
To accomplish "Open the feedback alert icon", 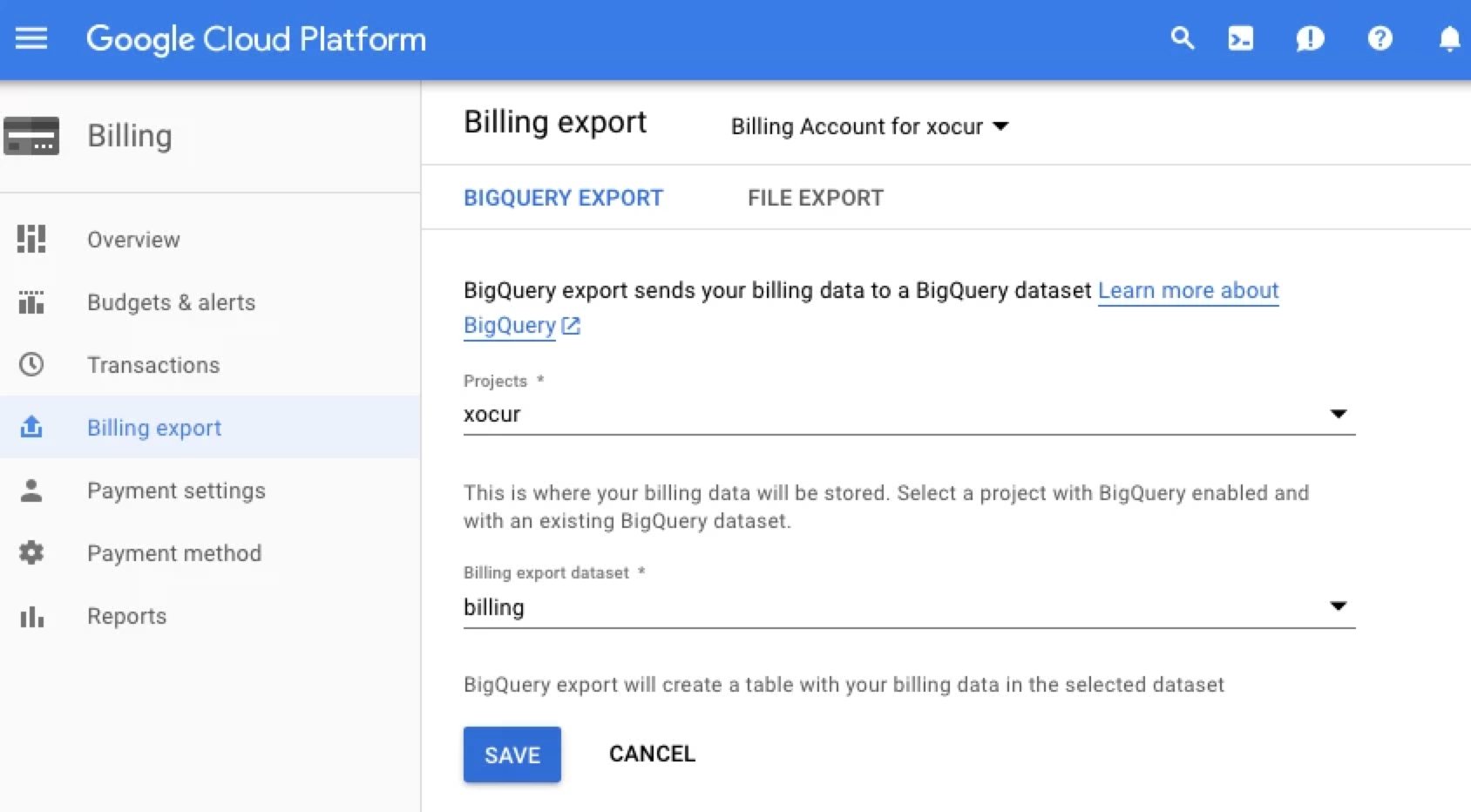I will click(1309, 38).
